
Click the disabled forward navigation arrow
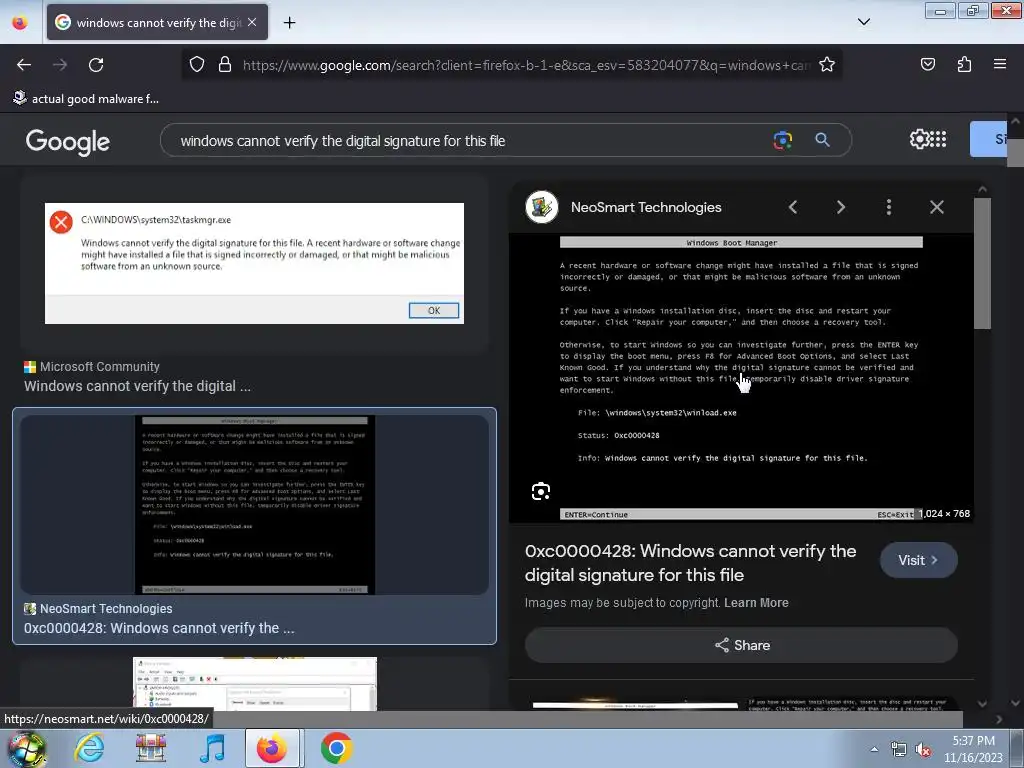point(60,65)
